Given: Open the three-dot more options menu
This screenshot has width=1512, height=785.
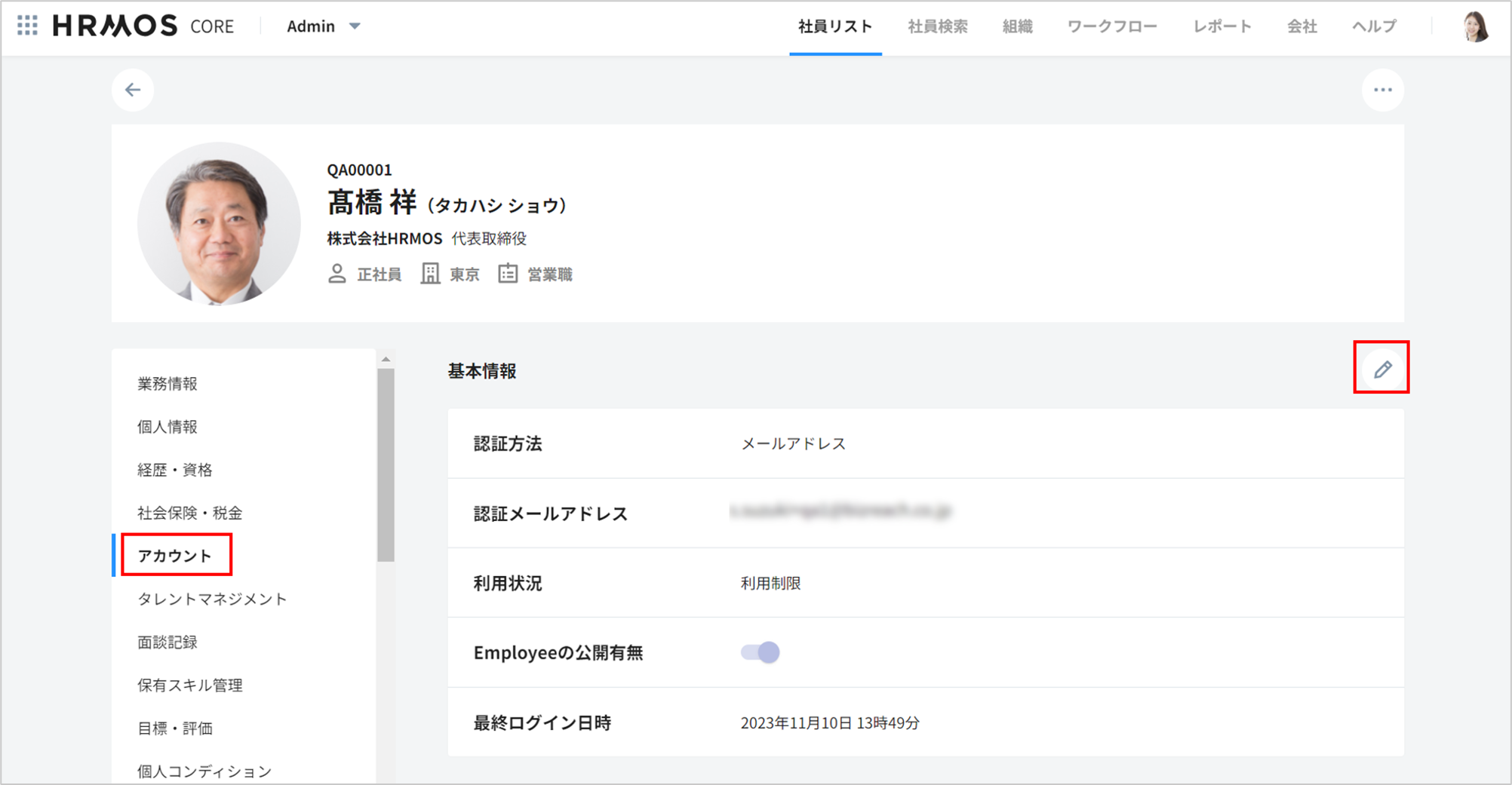Looking at the screenshot, I should click(x=1382, y=90).
